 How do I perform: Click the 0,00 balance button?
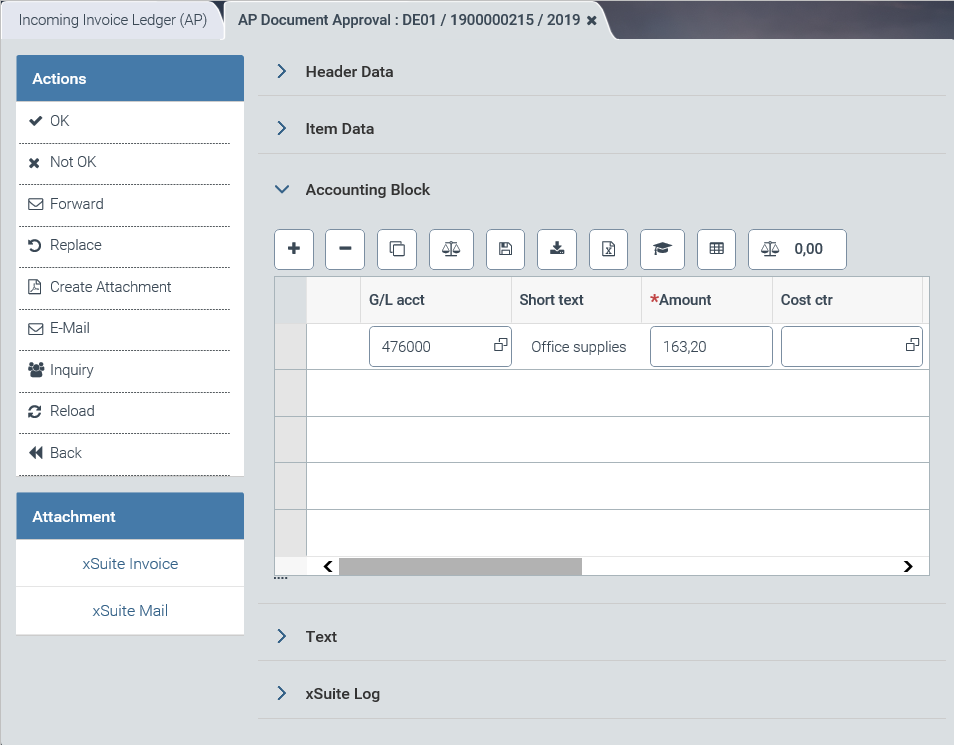tap(797, 249)
